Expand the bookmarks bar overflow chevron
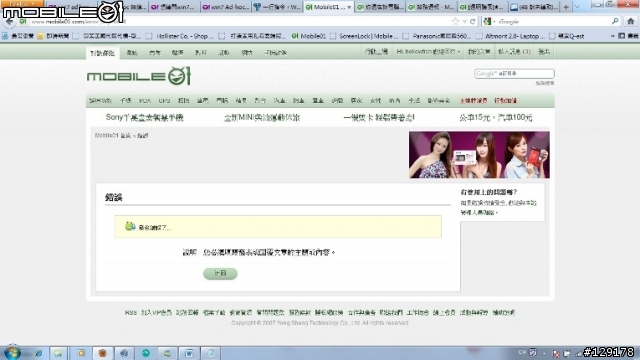 pos(612,36)
